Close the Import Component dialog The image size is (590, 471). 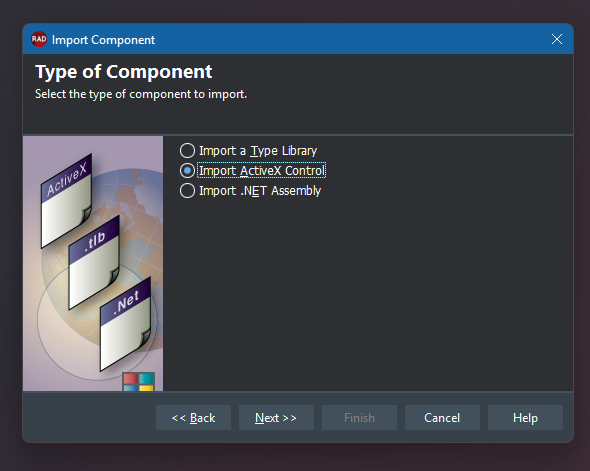pos(557,39)
